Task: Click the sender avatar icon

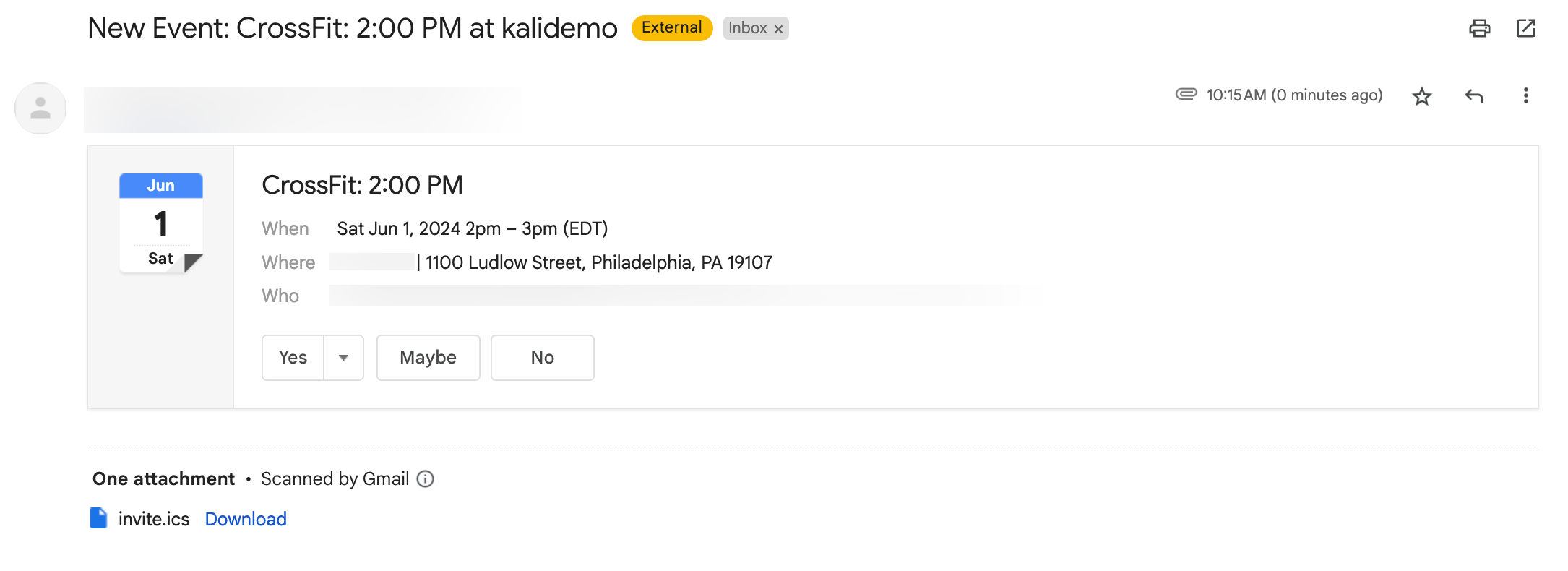Action: (x=40, y=108)
